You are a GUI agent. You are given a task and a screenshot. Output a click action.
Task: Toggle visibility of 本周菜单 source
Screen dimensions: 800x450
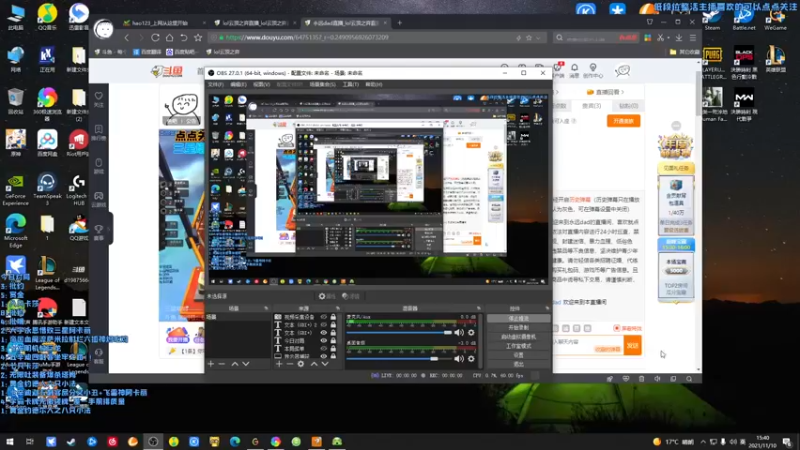pyautogui.click(x=323, y=348)
